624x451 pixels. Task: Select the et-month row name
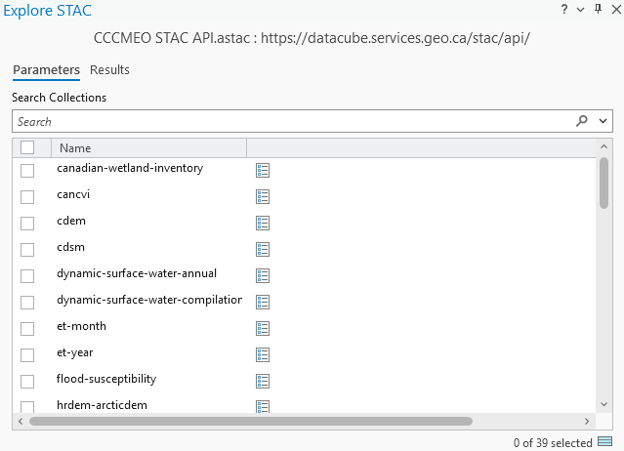(x=81, y=326)
